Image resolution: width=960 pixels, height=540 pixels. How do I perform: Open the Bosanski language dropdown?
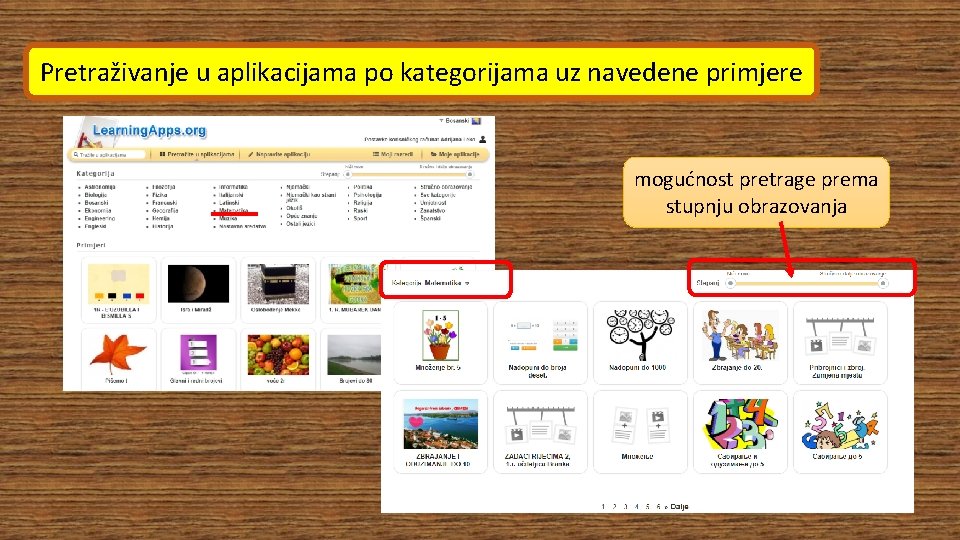[x=454, y=121]
